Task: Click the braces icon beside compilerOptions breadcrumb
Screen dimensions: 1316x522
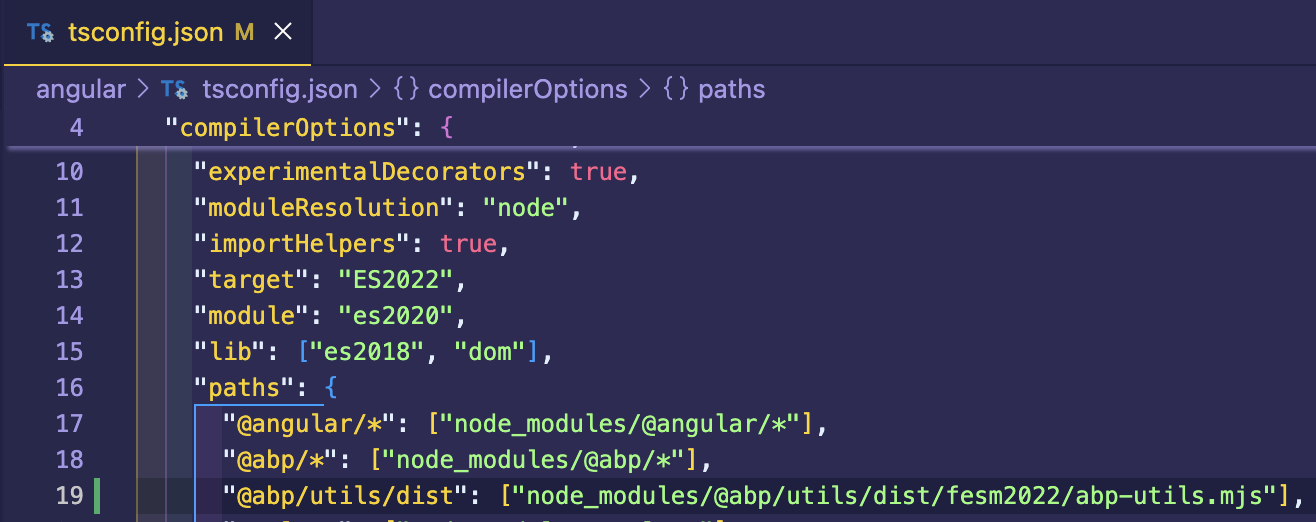Action: pos(405,90)
